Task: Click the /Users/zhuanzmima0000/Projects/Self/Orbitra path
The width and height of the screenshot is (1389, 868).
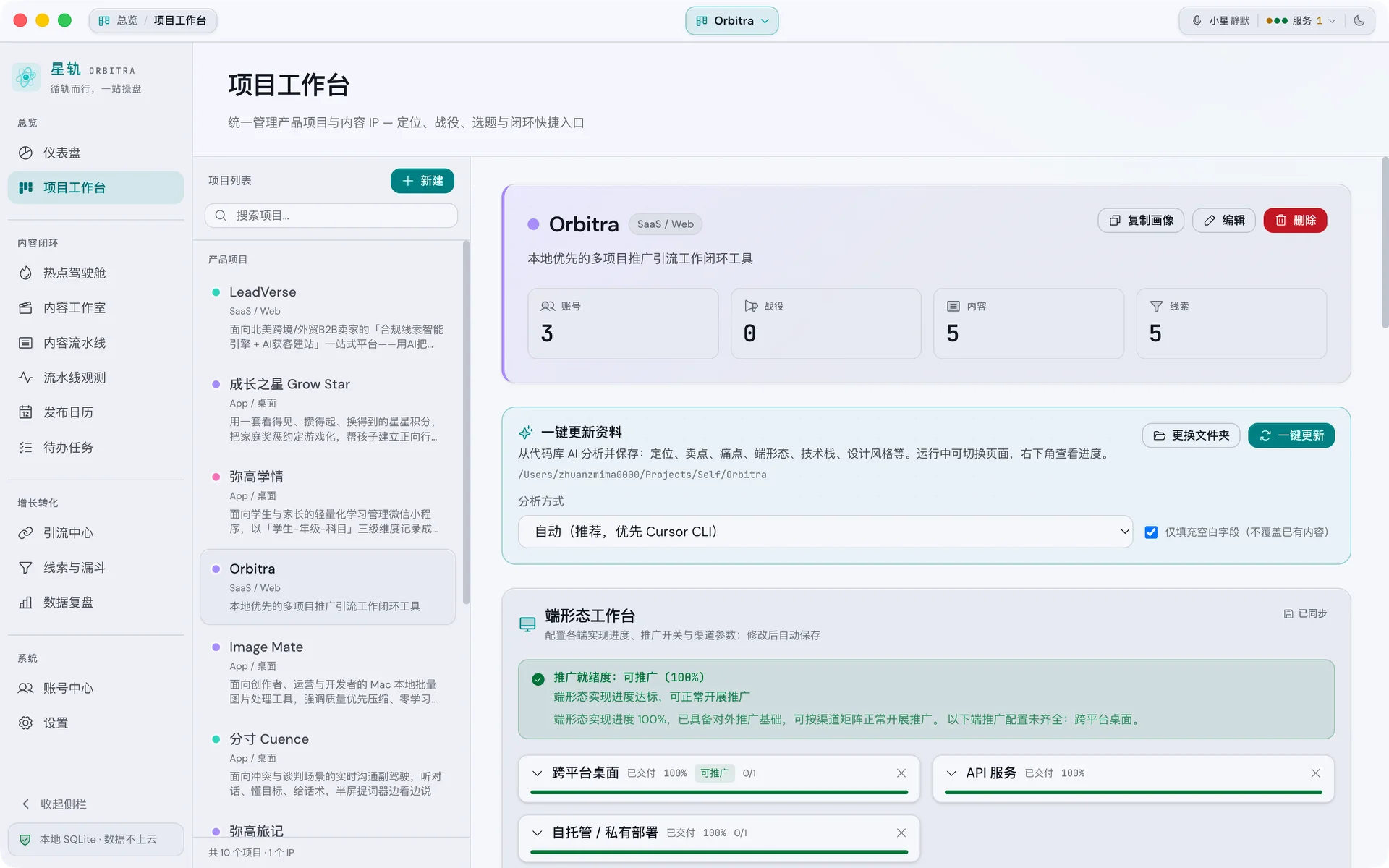Action: coord(642,475)
